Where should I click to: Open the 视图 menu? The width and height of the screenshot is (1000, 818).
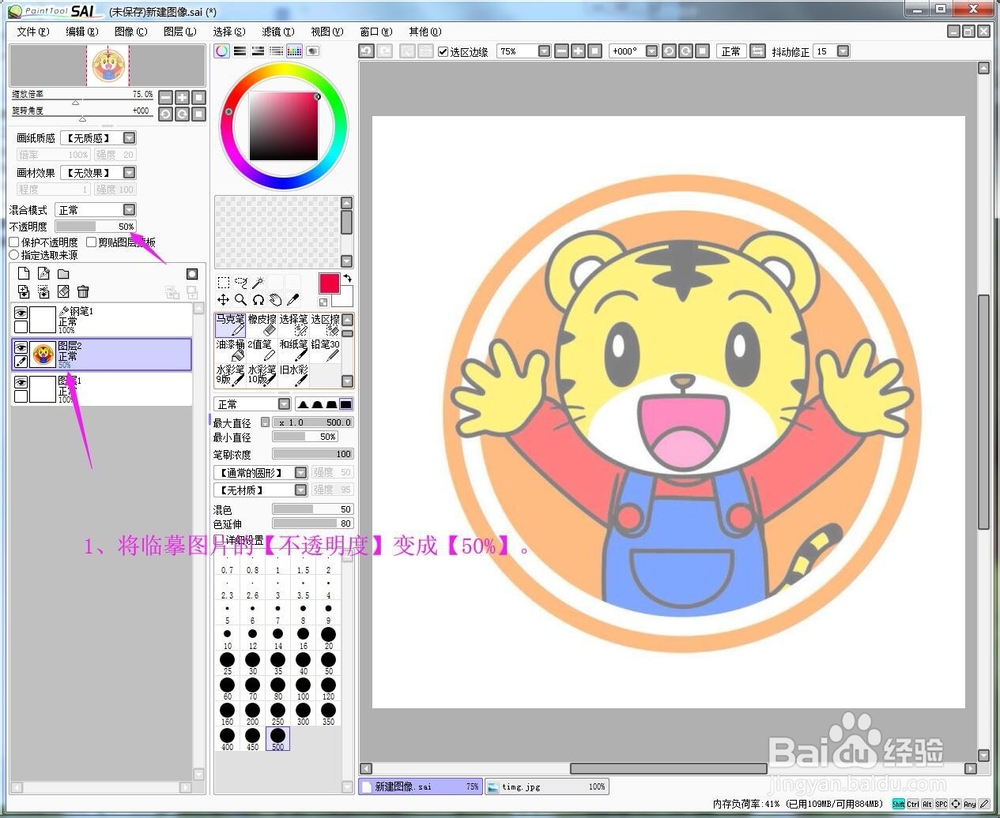click(x=327, y=31)
